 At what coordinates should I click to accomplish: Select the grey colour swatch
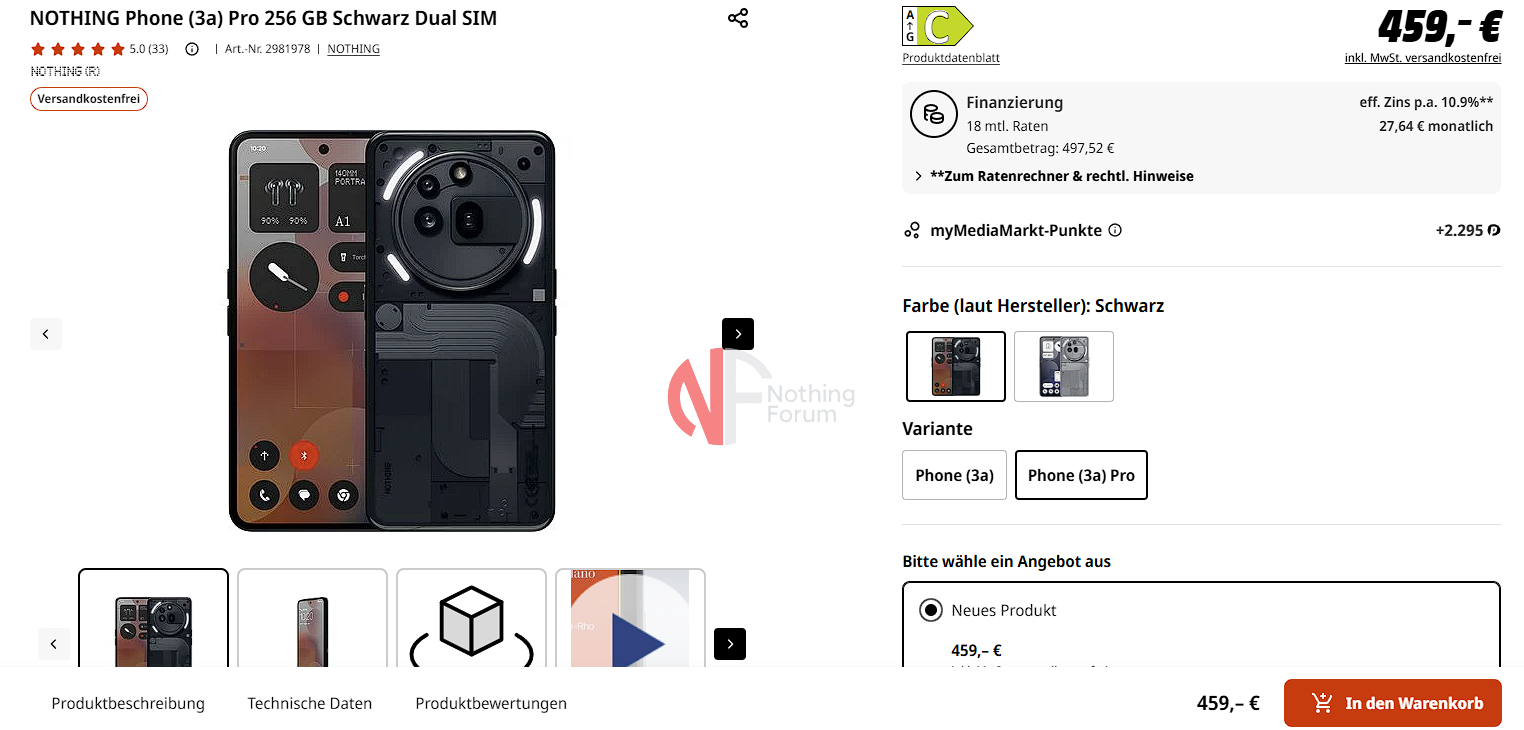pyautogui.click(x=1064, y=366)
